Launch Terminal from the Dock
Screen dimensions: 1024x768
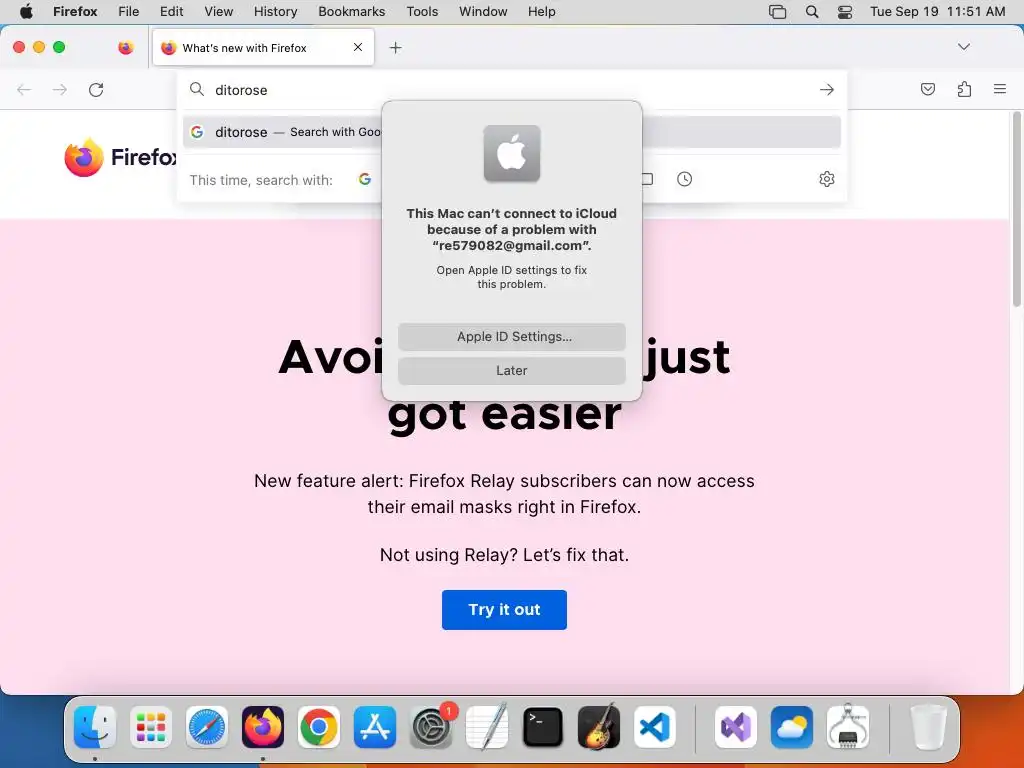(x=543, y=727)
